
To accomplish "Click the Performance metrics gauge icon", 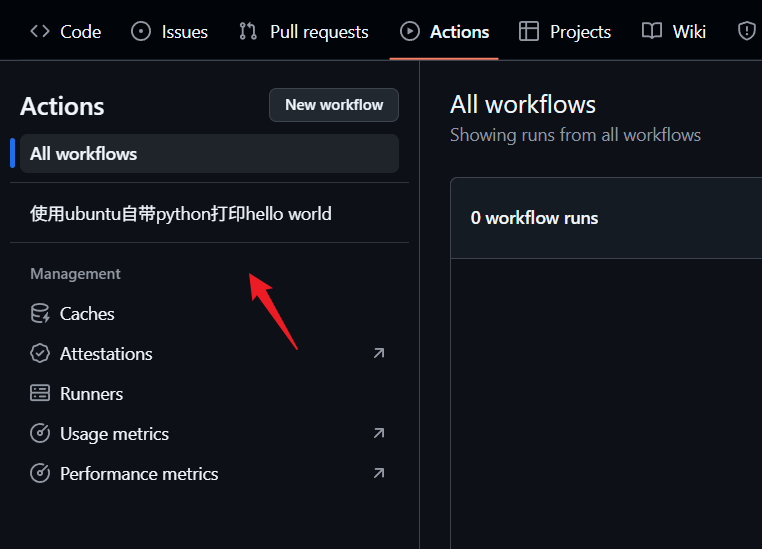I will point(40,473).
